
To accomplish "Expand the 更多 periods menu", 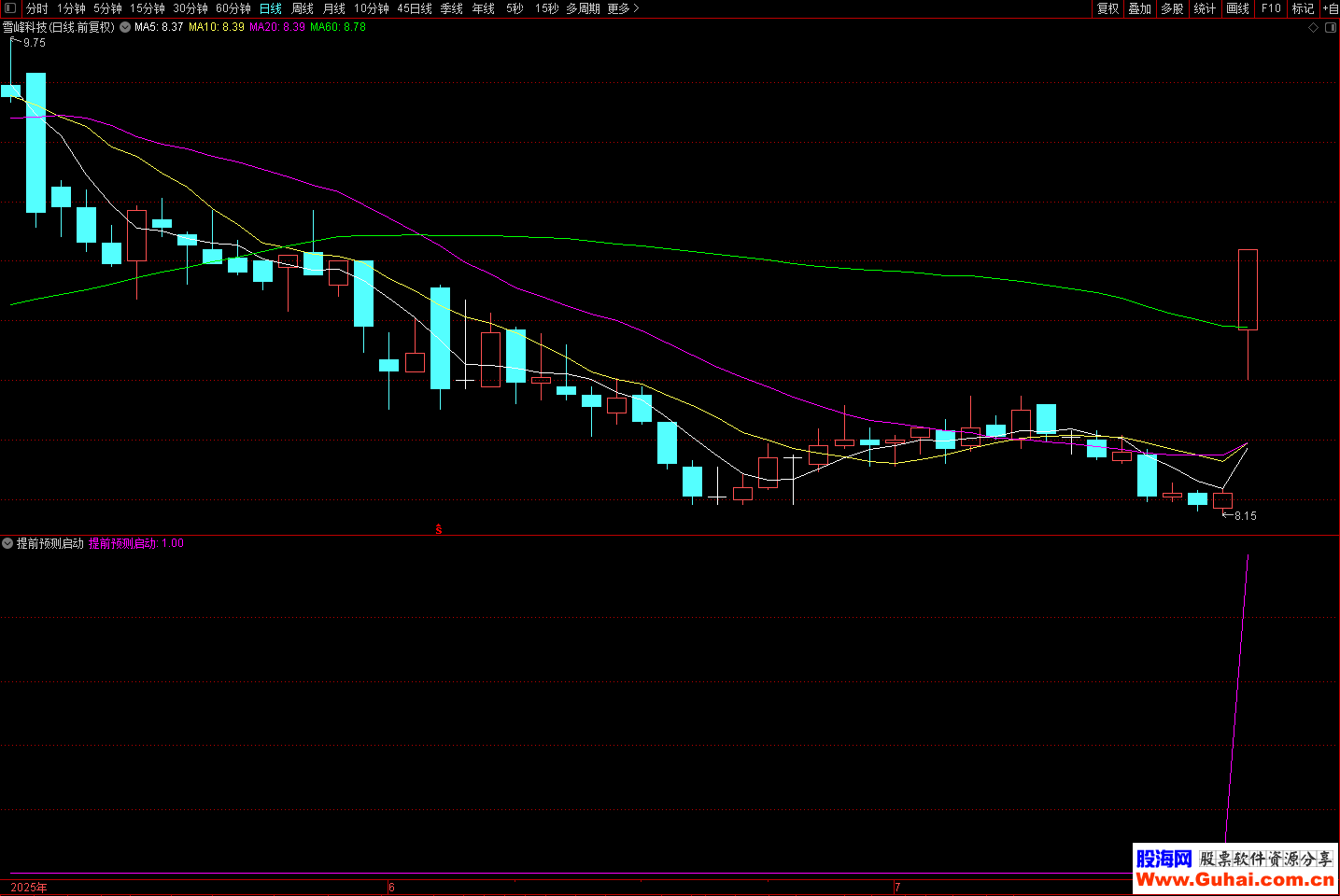I will tap(623, 8).
